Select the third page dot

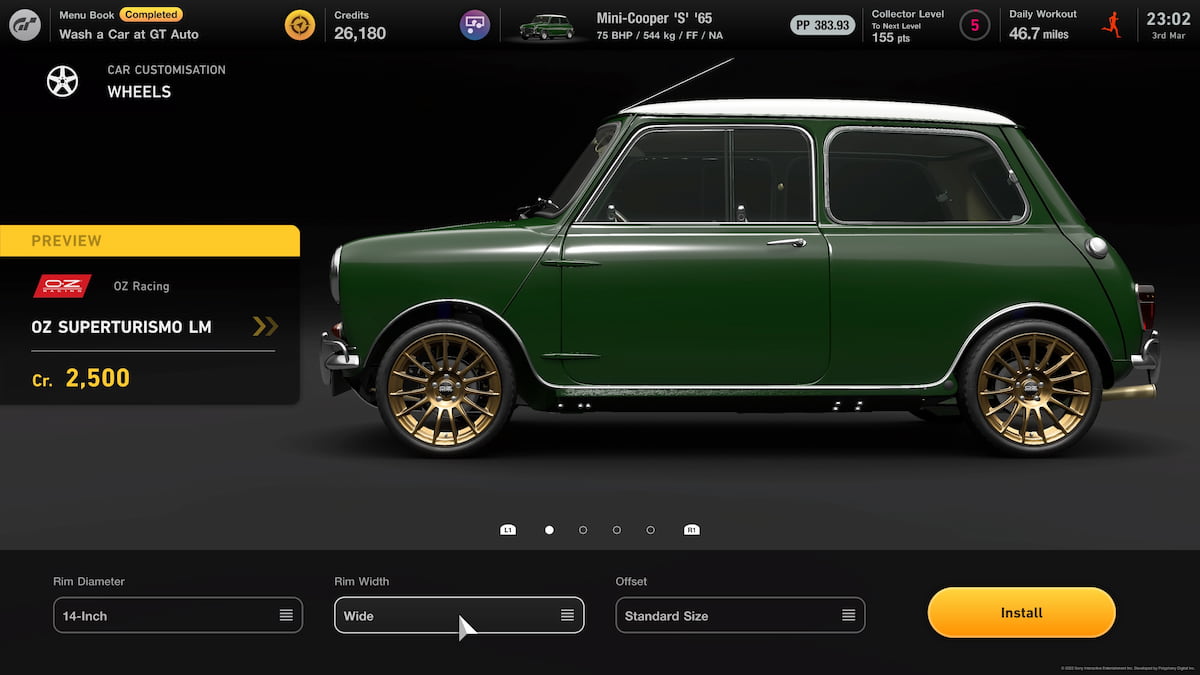(617, 530)
